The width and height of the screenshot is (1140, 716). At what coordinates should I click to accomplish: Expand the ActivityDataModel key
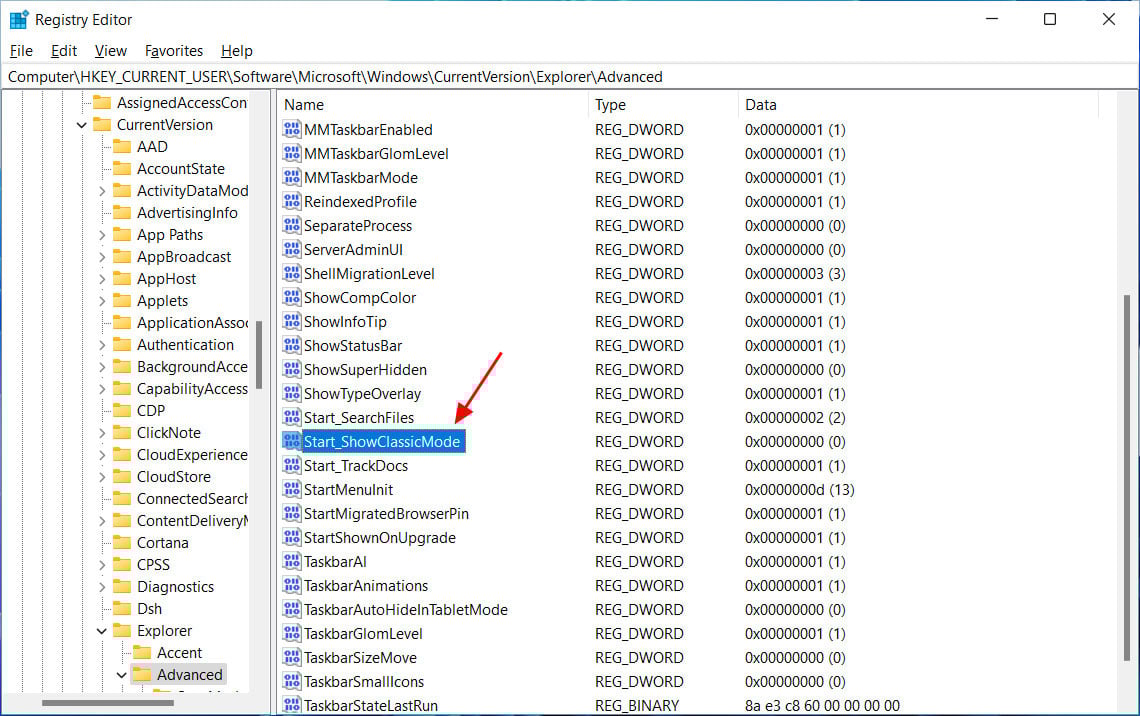pyautogui.click(x=102, y=191)
